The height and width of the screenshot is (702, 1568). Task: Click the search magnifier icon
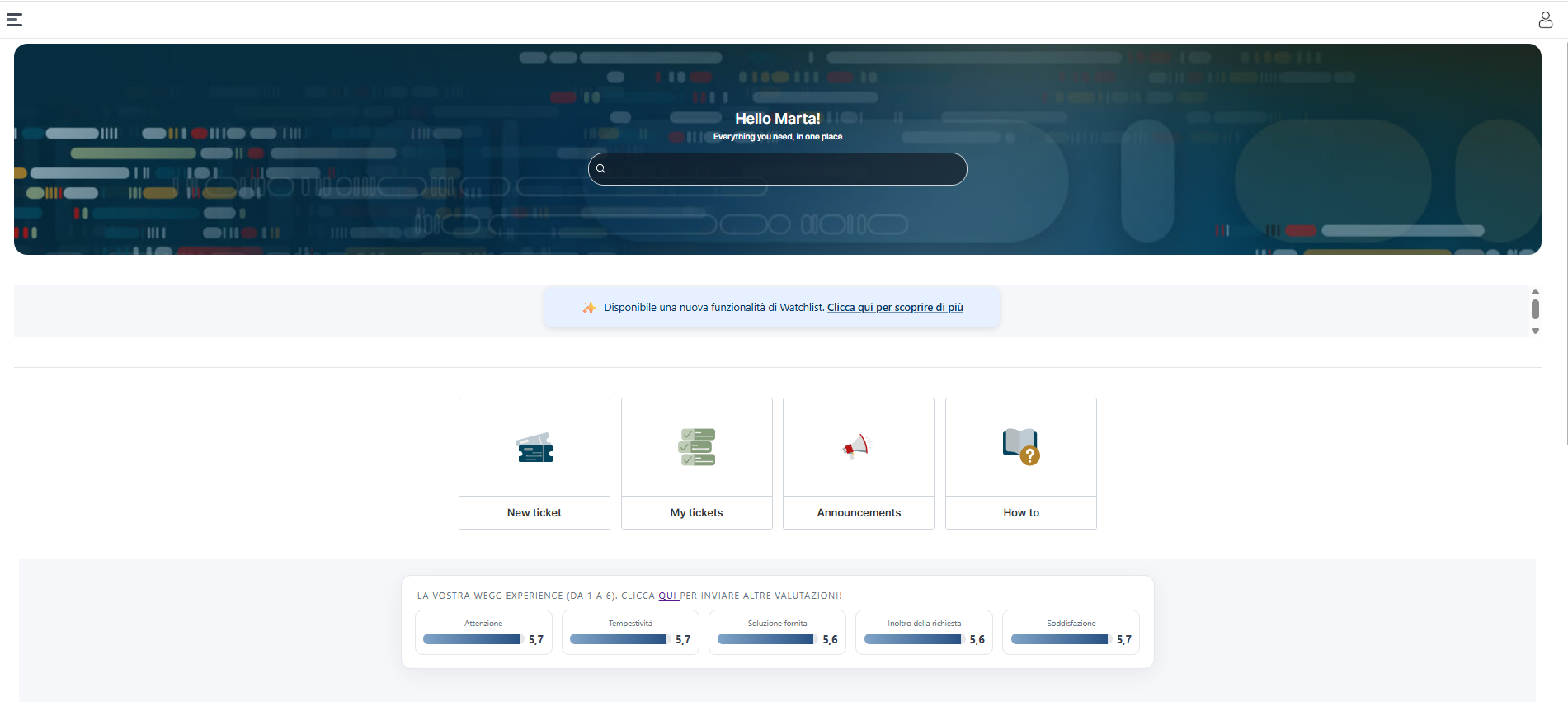click(601, 169)
